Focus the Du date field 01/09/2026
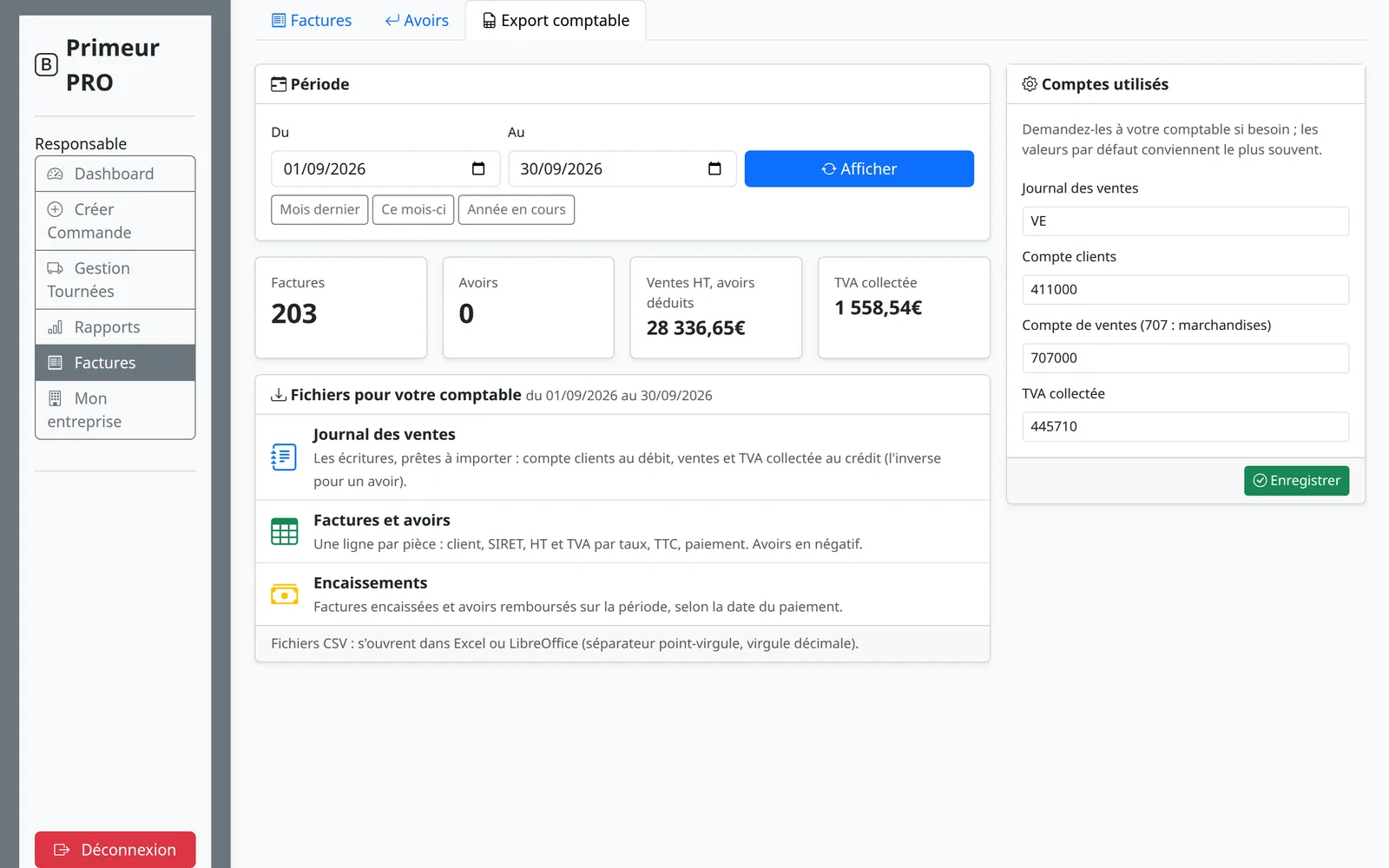The width and height of the screenshot is (1389, 868). (x=385, y=168)
